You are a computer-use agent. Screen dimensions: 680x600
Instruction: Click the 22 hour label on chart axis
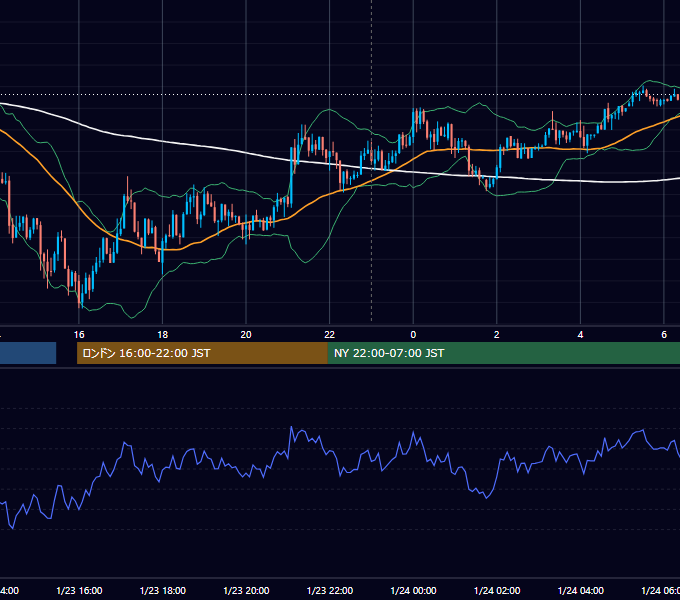330,335
